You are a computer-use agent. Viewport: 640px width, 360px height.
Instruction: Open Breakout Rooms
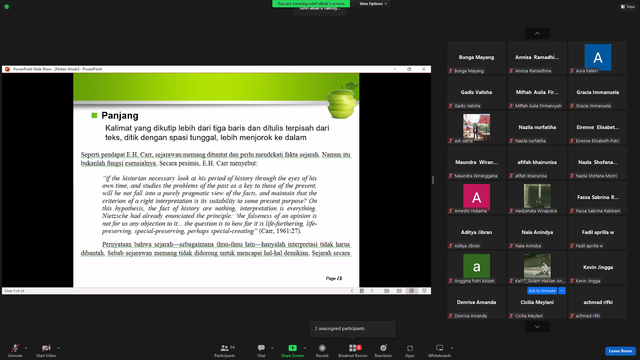click(x=353, y=350)
